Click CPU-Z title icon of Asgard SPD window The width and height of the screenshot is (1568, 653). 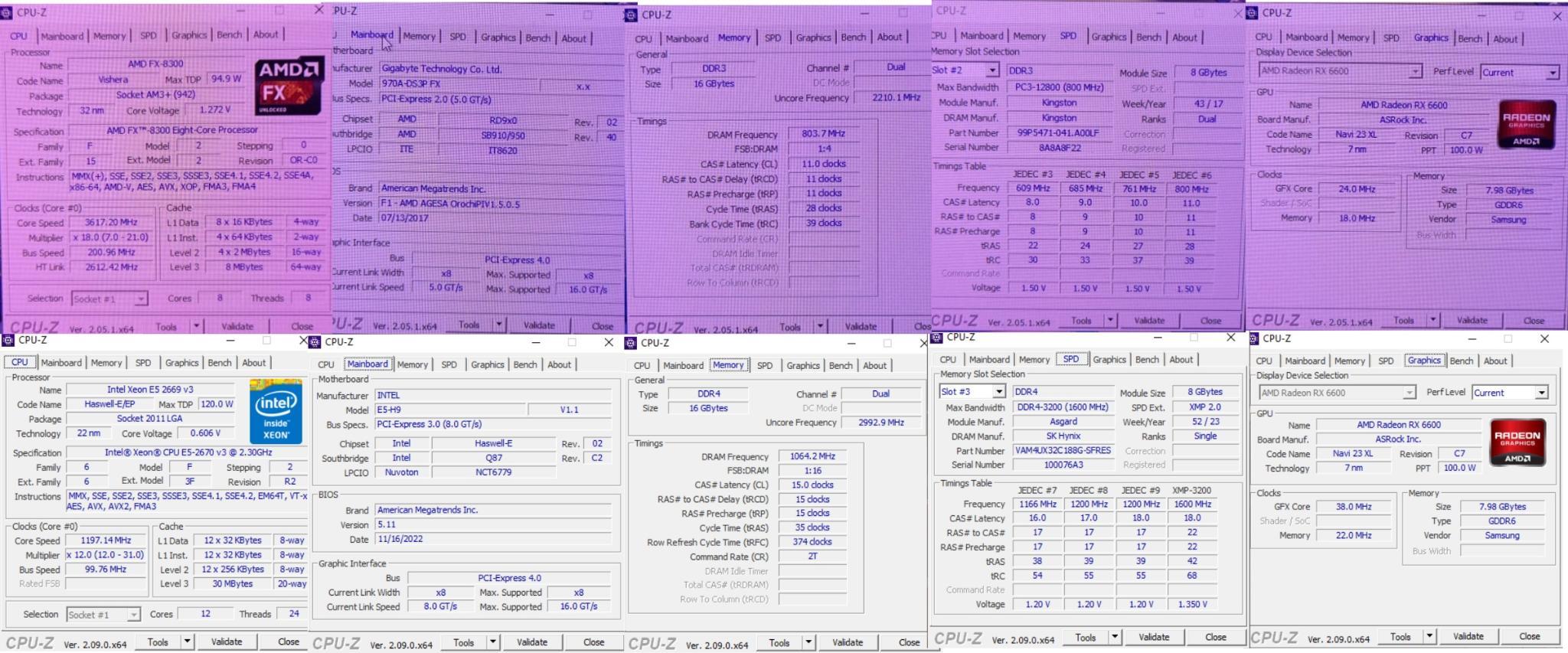936,337
